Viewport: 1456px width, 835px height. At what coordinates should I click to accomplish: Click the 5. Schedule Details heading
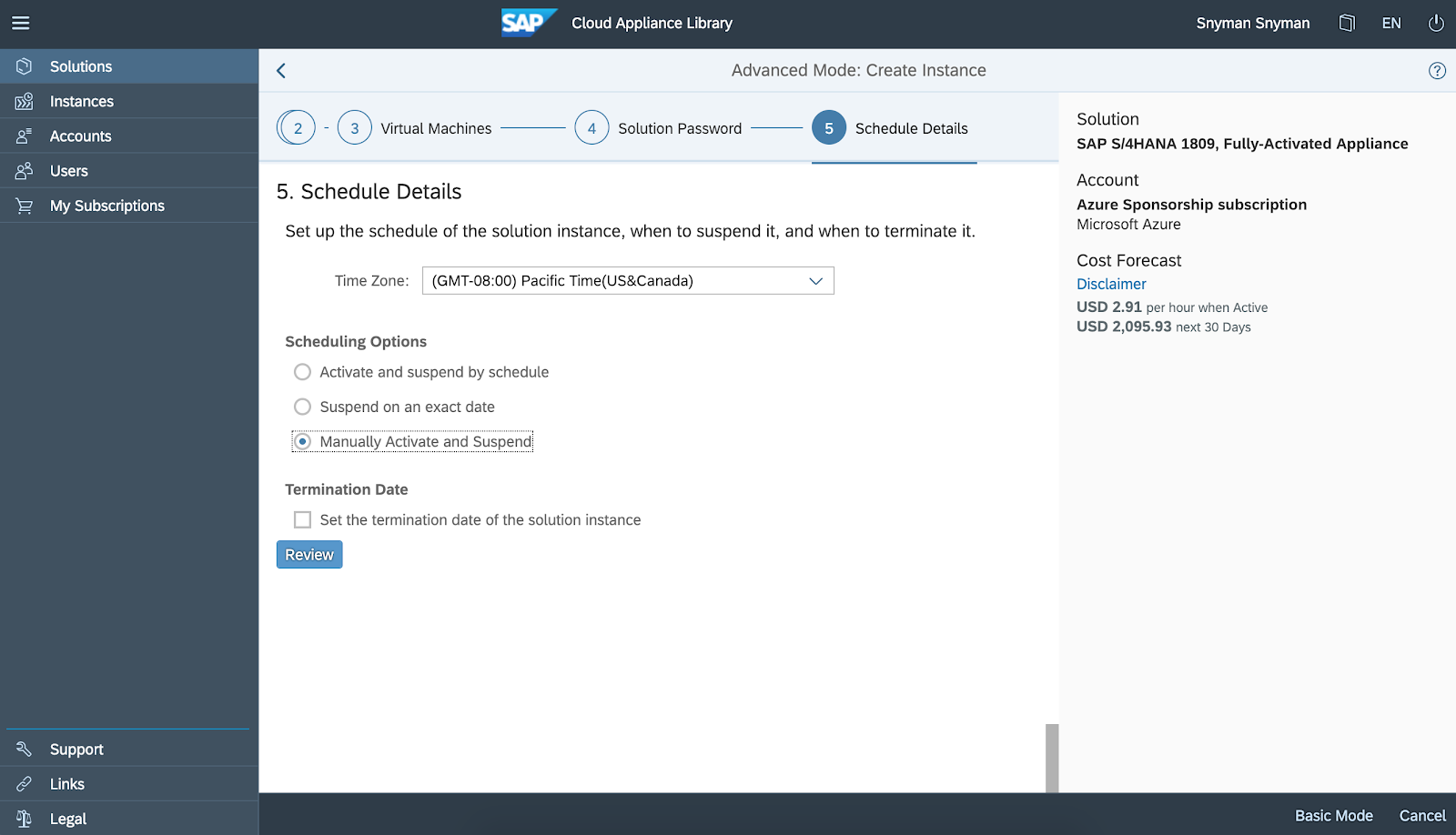point(369,192)
